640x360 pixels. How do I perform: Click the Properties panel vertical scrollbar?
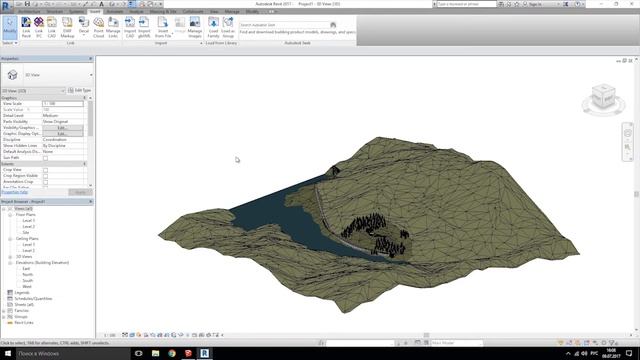coord(90,118)
